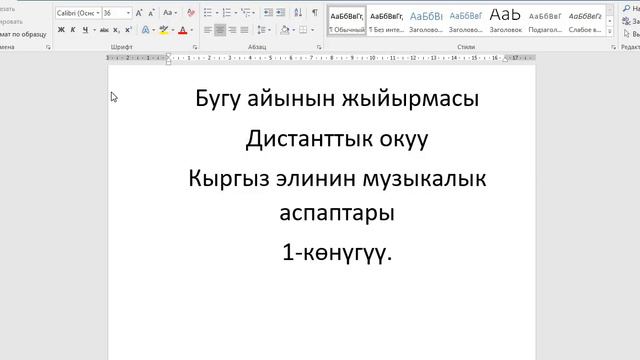Apply the Подзагол... style
Image resolution: width=640 pixels, height=360 pixels.
pos(545,21)
